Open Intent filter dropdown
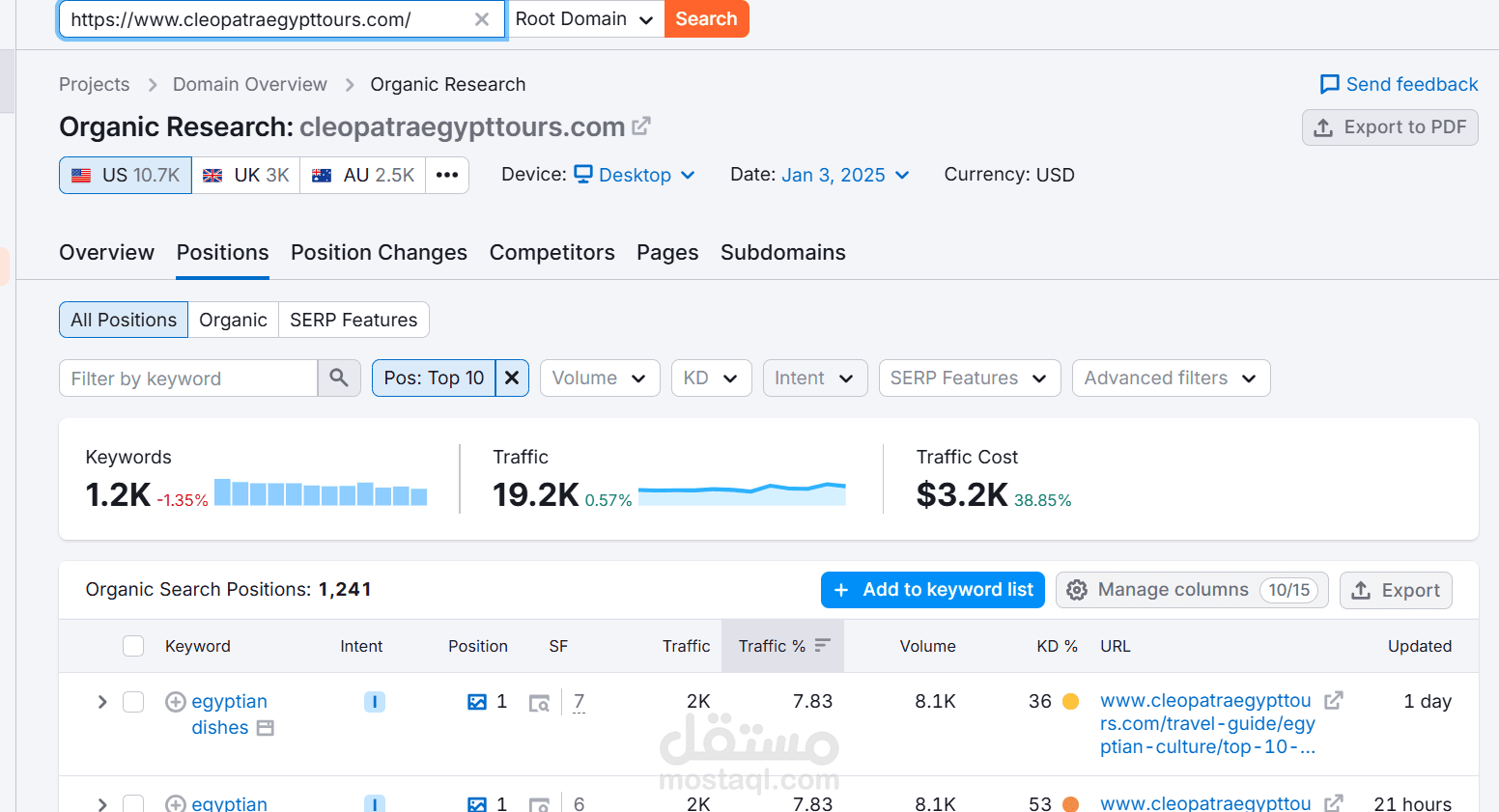 tap(814, 378)
